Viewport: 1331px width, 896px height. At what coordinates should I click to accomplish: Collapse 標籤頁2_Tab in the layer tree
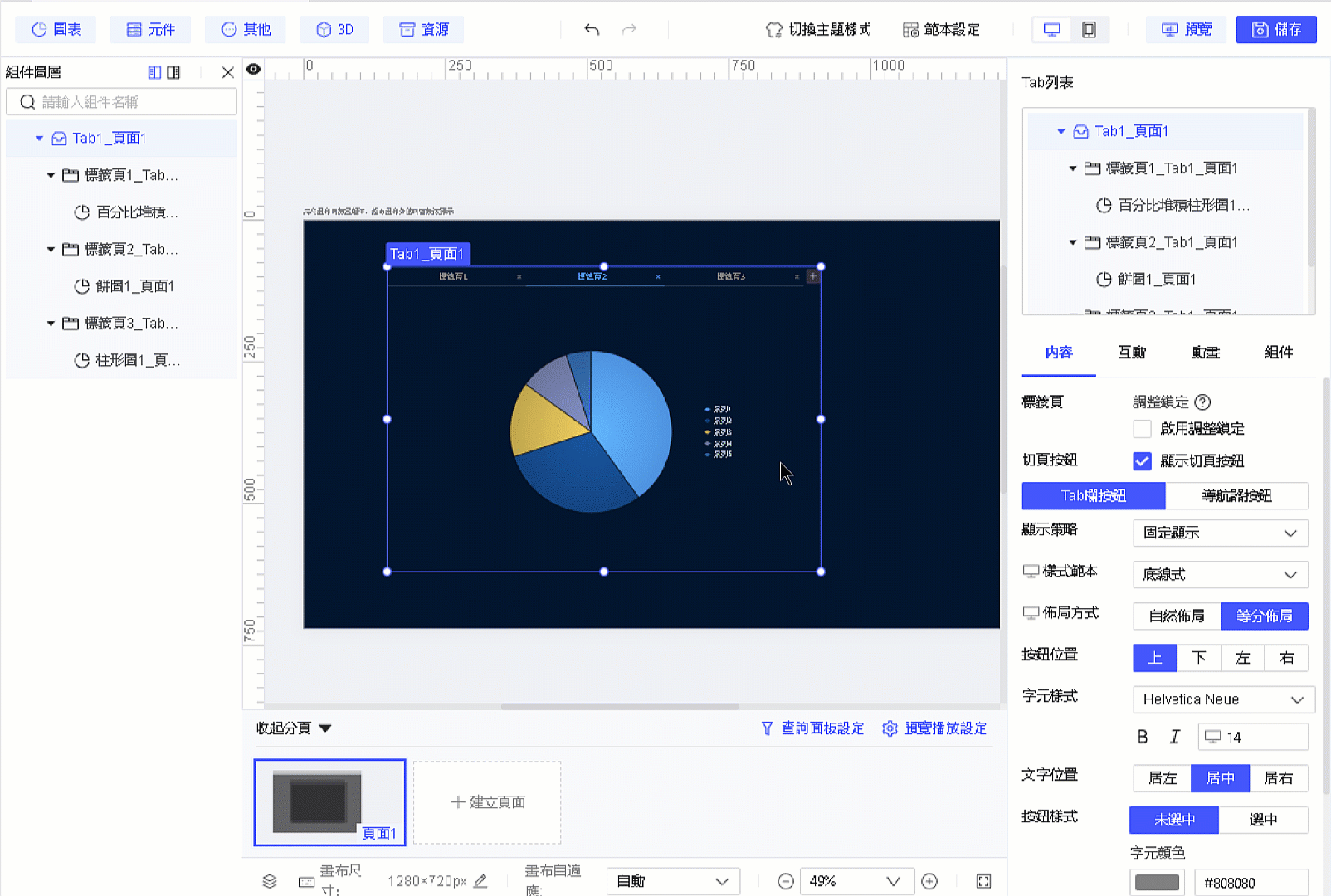coord(51,250)
